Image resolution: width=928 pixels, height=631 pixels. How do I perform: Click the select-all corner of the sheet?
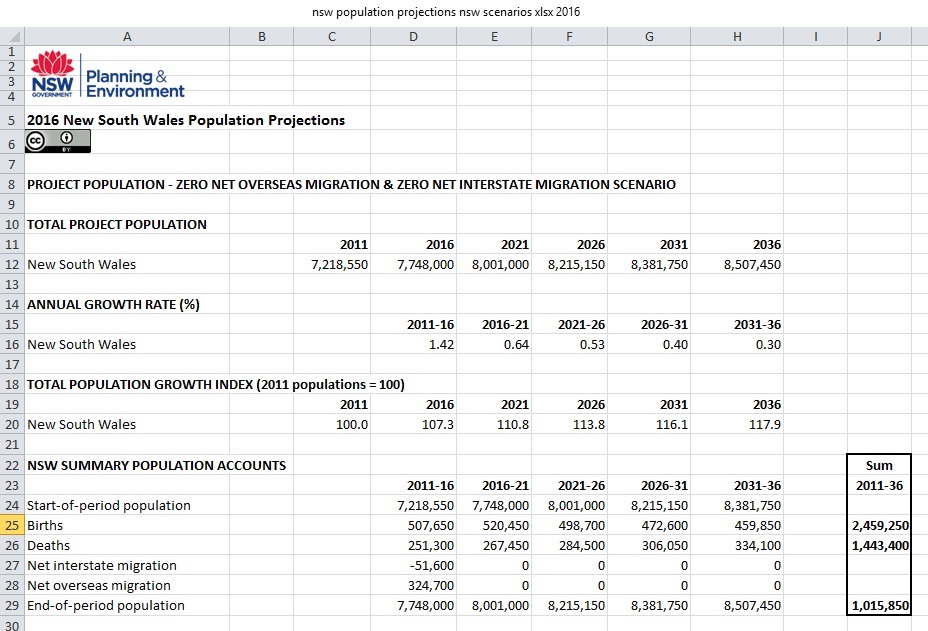pyautogui.click(x=12, y=36)
